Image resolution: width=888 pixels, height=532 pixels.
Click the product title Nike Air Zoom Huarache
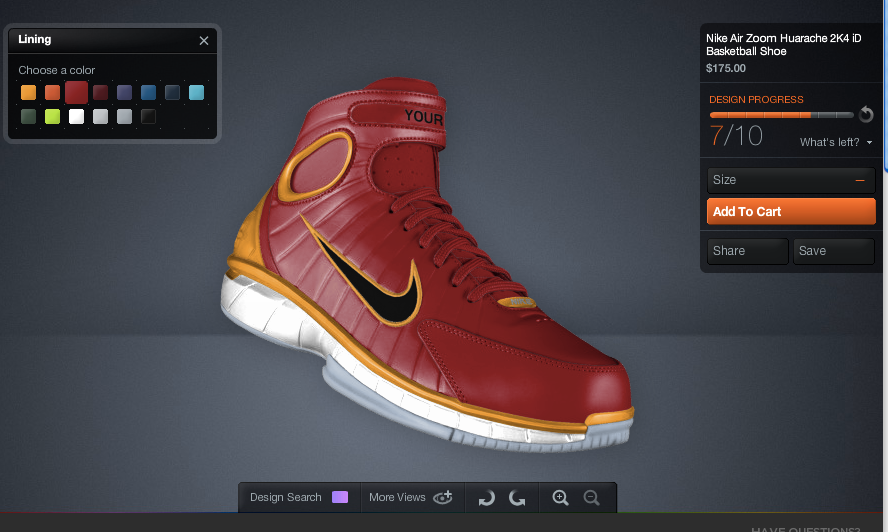click(x=783, y=45)
